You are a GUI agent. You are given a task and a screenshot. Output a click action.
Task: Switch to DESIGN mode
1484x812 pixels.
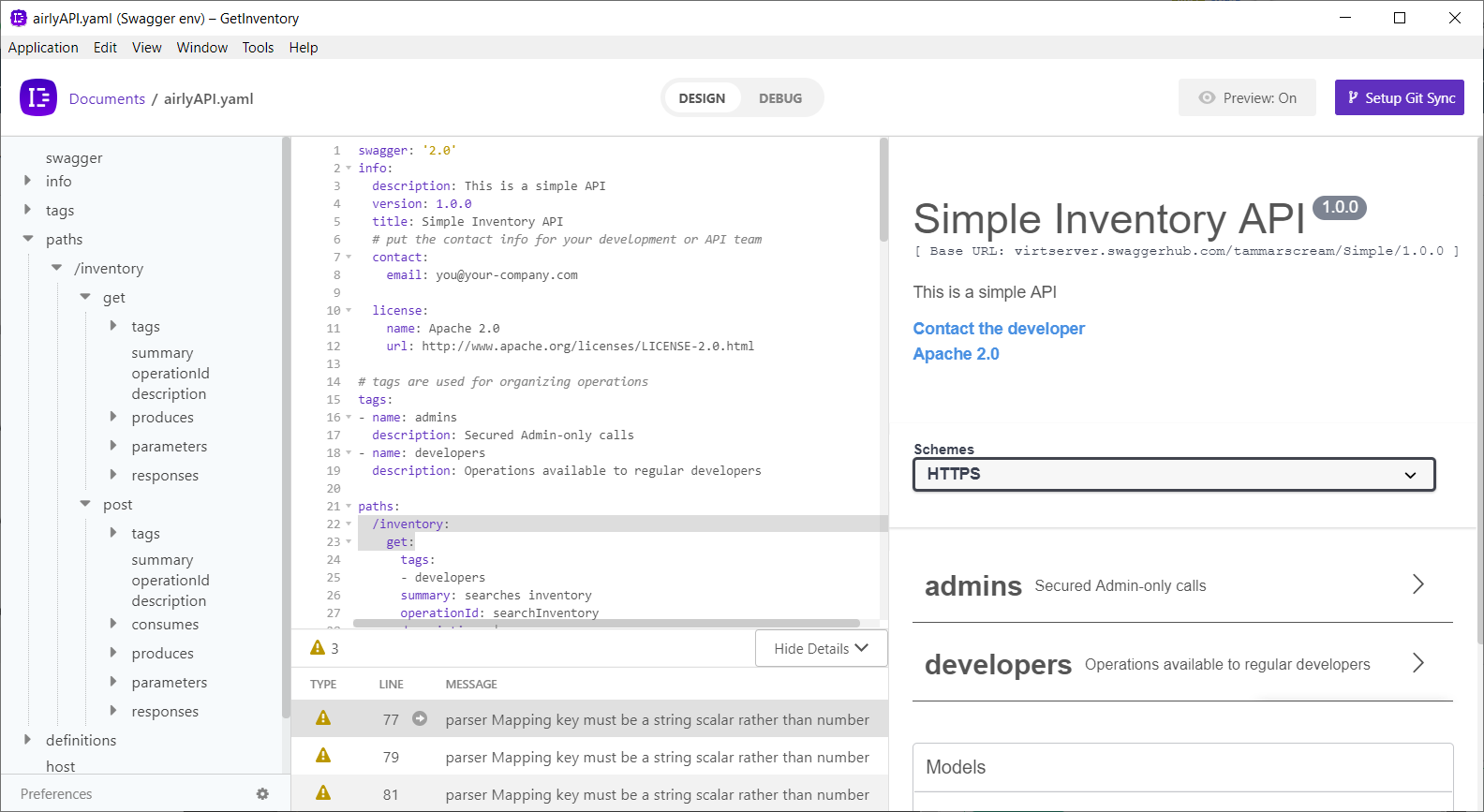tap(702, 98)
